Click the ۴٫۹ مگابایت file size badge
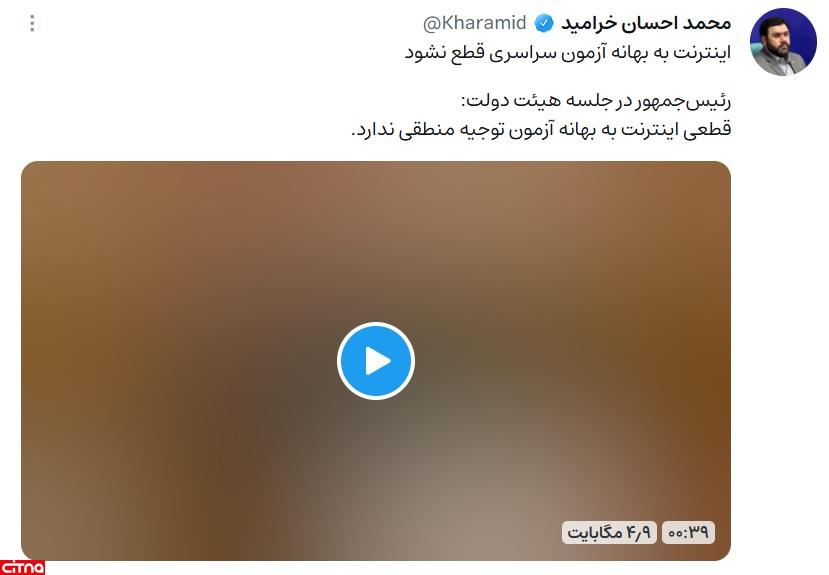Viewport: 829px width, 575px height. click(609, 532)
